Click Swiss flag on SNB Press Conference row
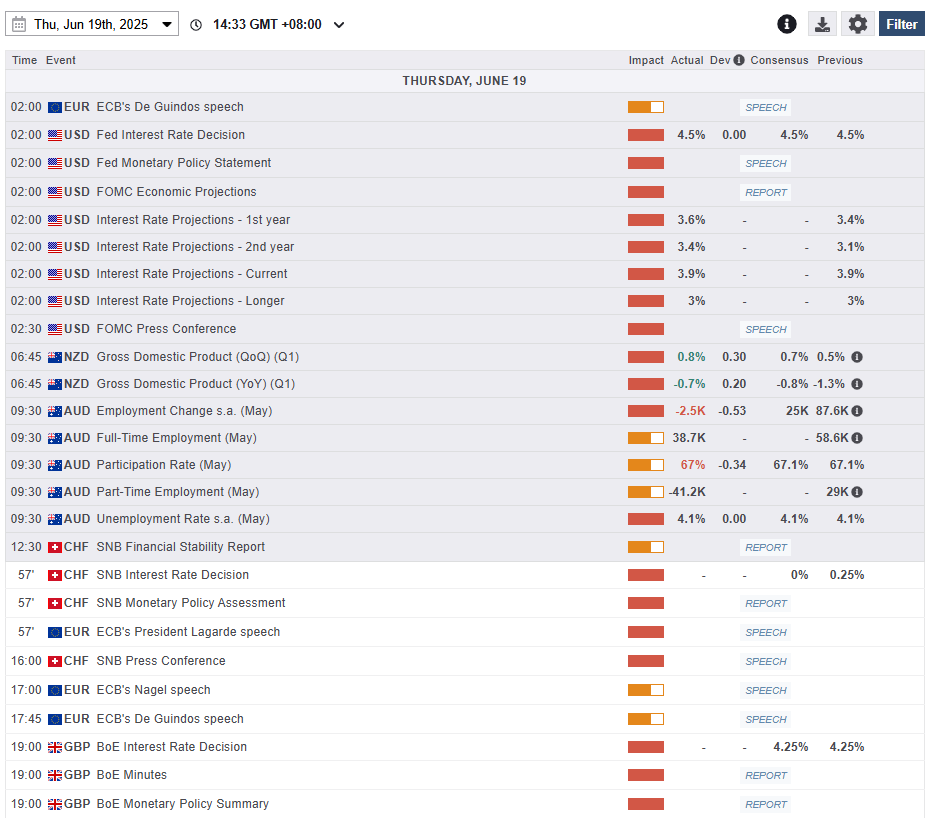This screenshot has height=818, width=930. 55,661
